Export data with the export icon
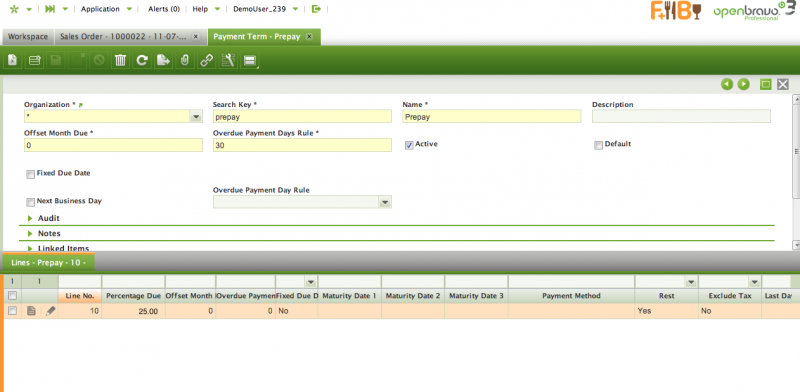This screenshot has height=392, width=800. [x=163, y=60]
